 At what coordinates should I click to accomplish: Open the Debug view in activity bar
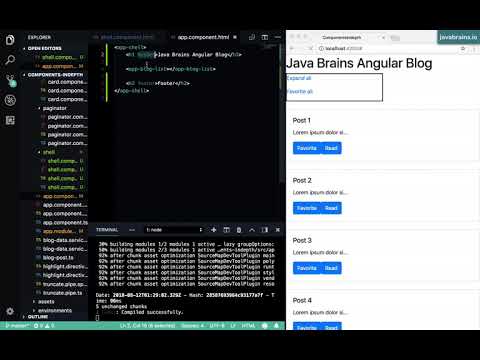(x=10, y=100)
